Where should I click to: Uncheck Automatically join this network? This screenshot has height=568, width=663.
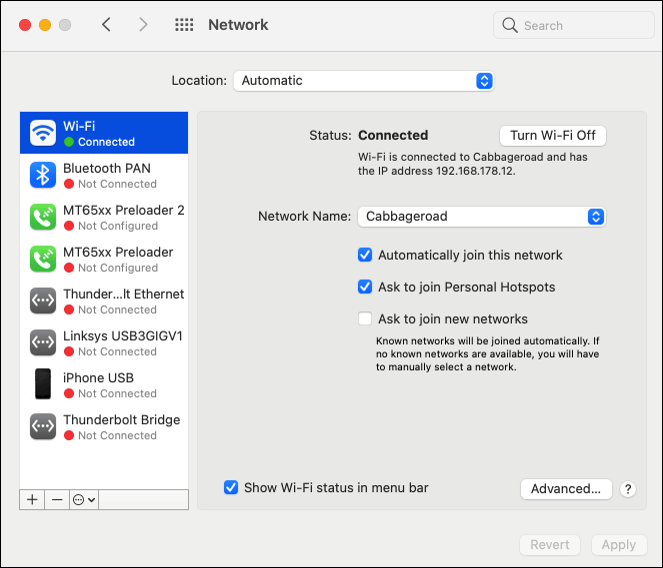(x=365, y=255)
